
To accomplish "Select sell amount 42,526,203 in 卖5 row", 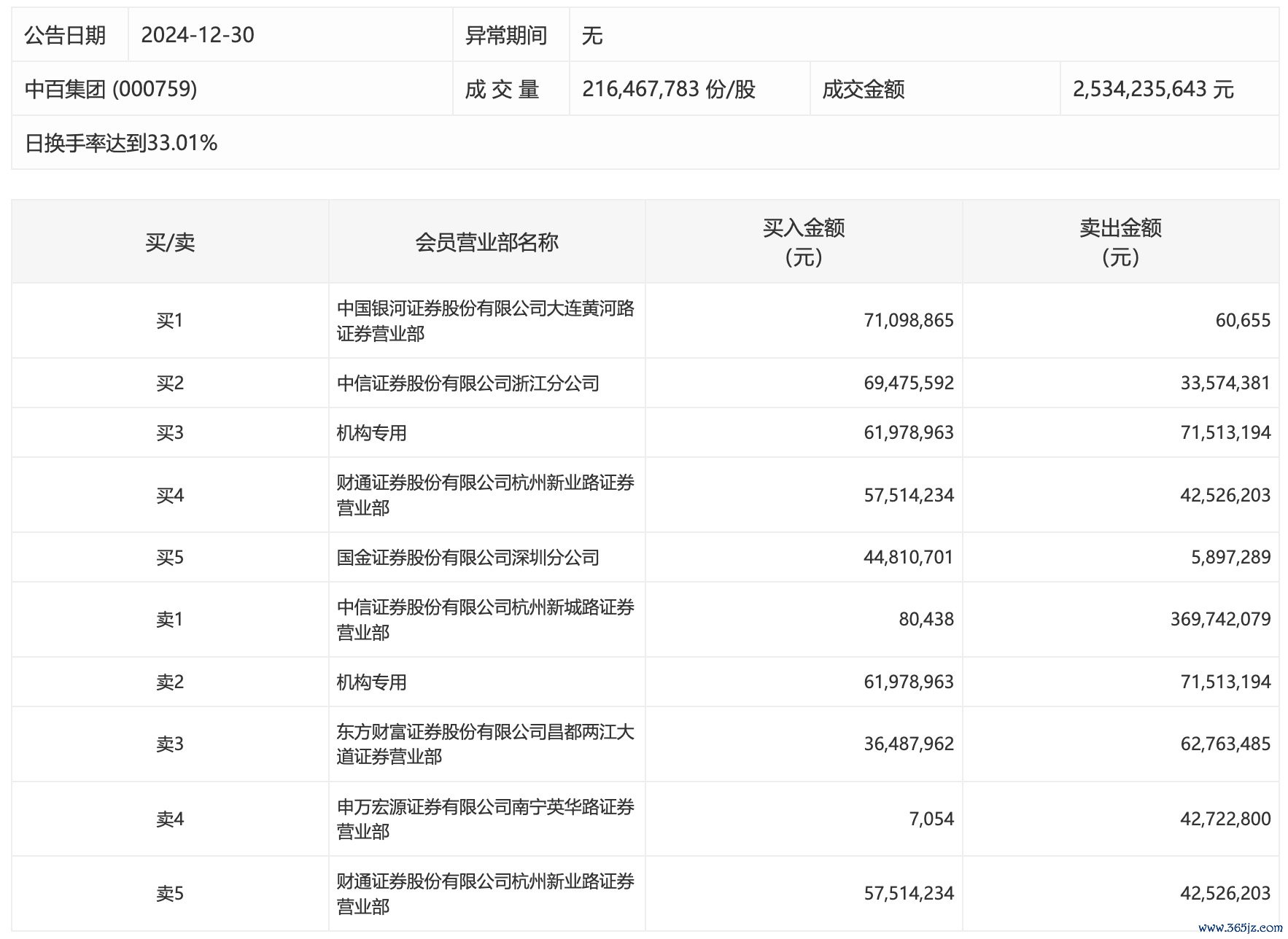I will (x=1225, y=893).
